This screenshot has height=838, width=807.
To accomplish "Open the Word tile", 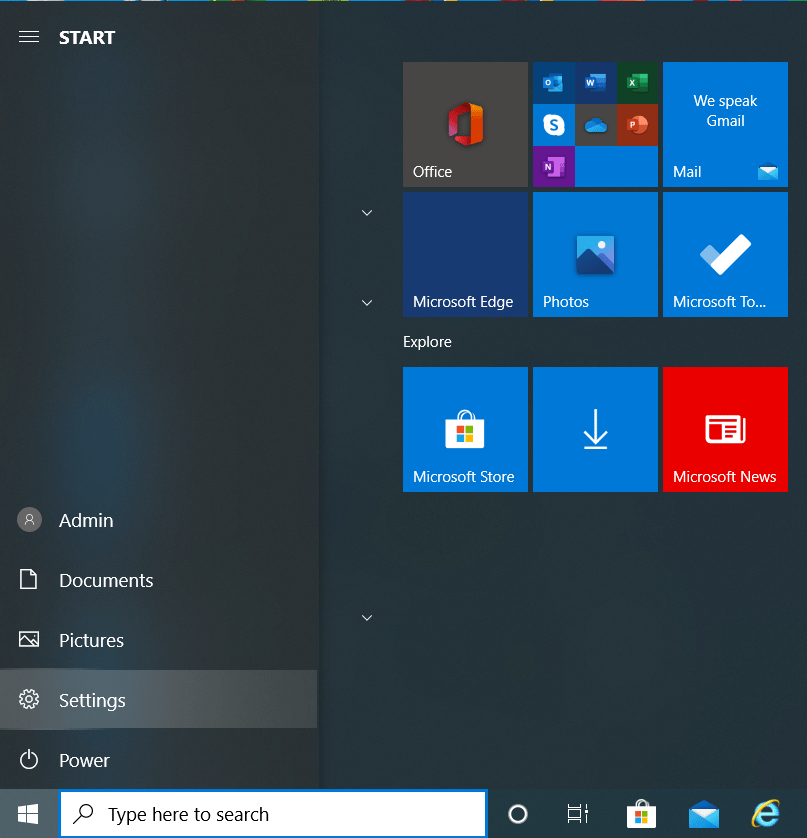I will tap(595, 82).
